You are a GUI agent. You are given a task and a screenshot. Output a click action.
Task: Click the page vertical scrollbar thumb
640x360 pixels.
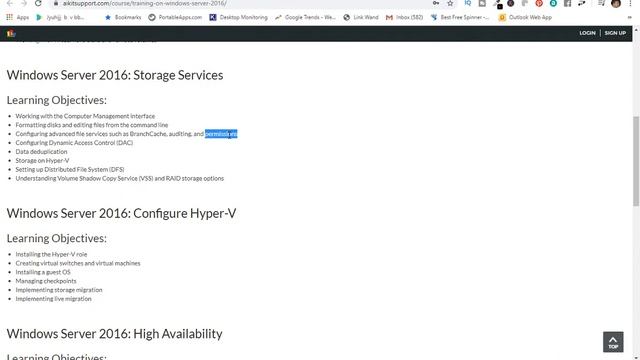(x=636, y=161)
